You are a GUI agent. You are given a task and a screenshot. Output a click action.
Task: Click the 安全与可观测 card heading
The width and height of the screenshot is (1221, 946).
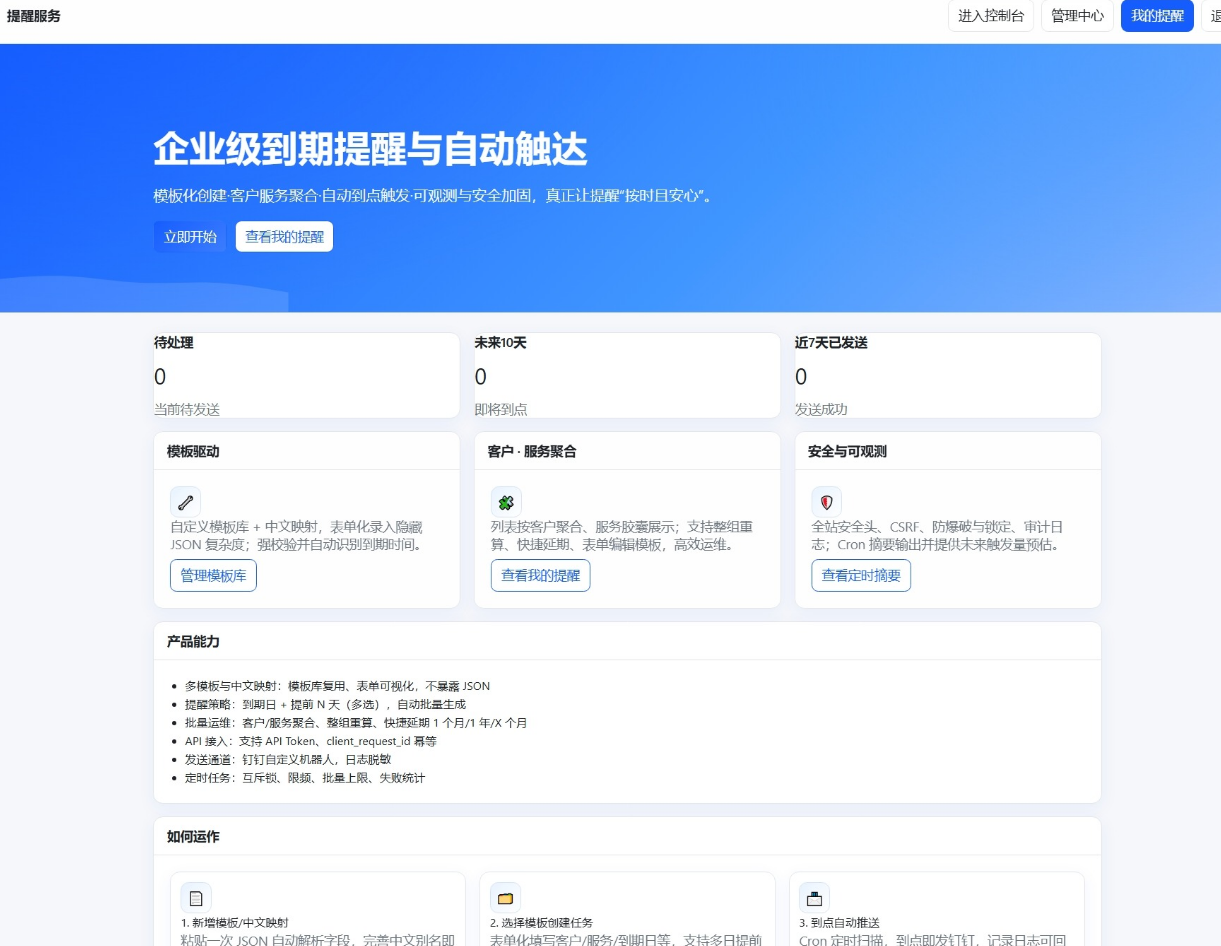[847, 452]
